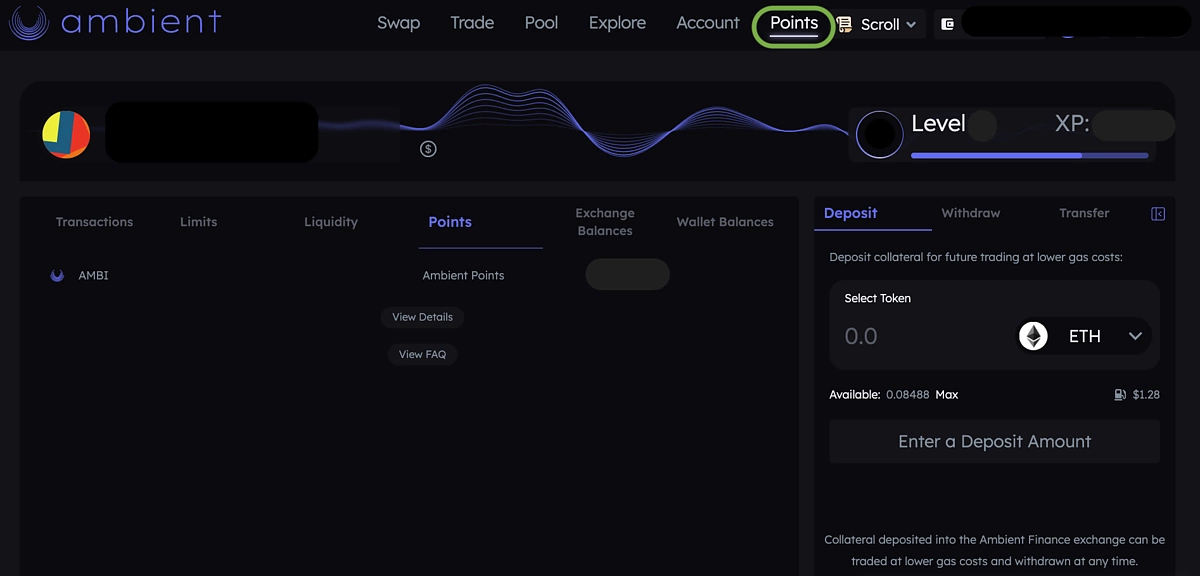Click the dollar sign icon
This screenshot has height=576, width=1200.
pyautogui.click(x=428, y=149)
